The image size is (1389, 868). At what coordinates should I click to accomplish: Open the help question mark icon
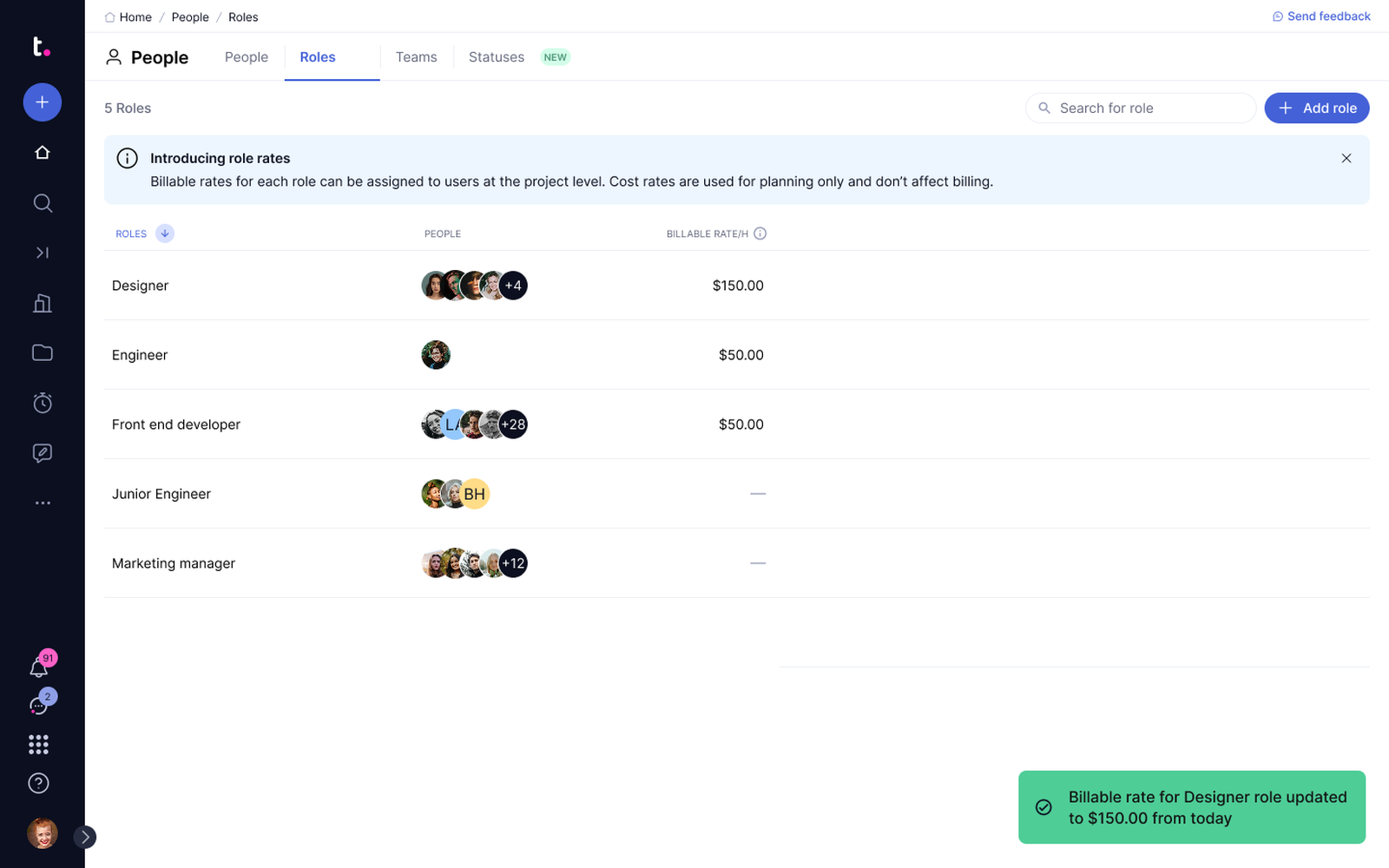pyautogui.click(x=38, y=783)
